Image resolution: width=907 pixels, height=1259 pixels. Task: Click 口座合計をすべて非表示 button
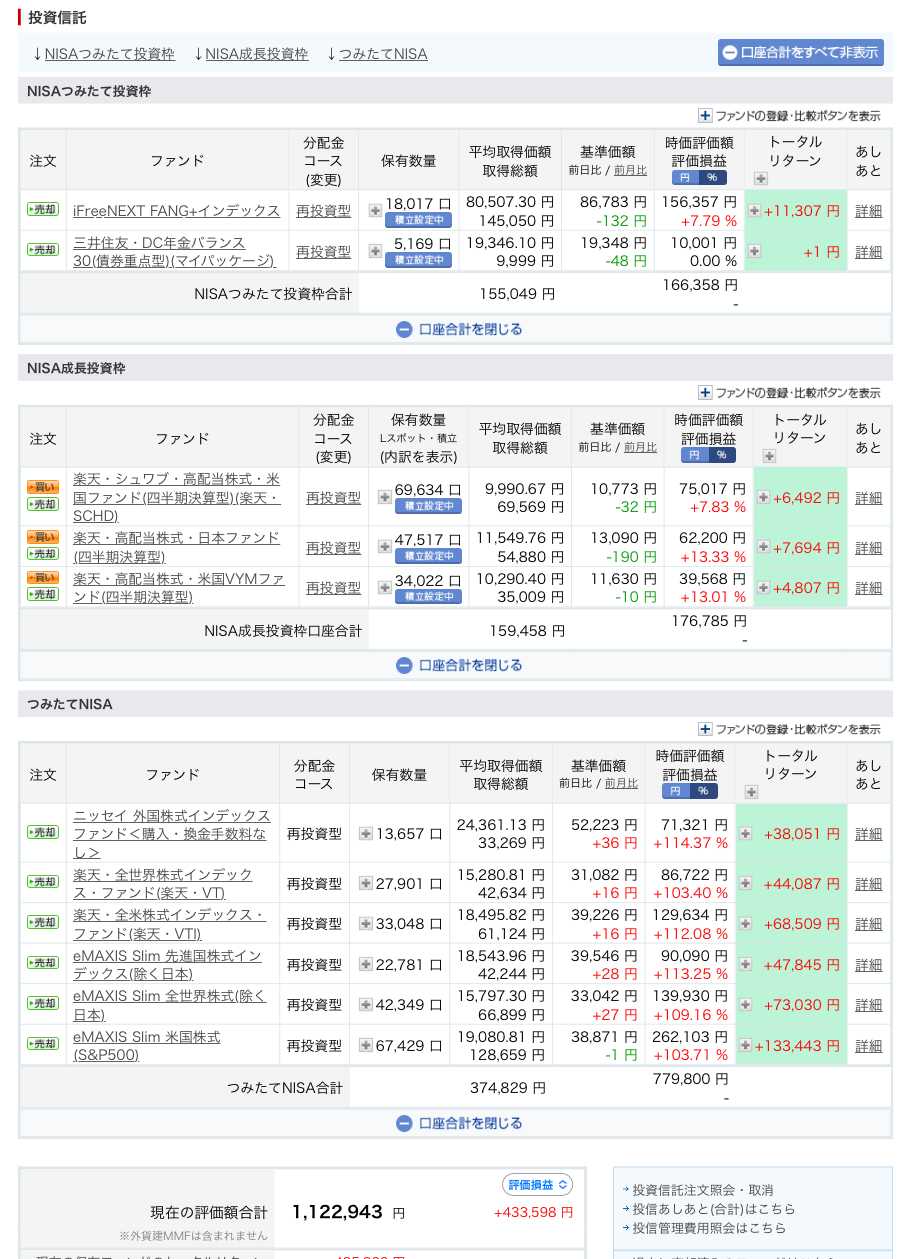800,52
